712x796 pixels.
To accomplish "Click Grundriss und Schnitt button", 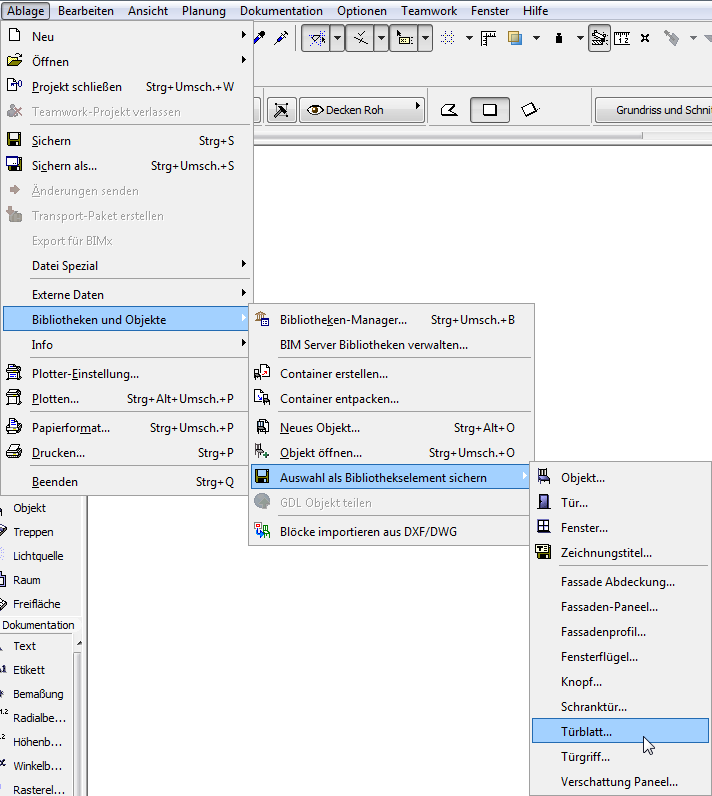I will tap(655, 110).
